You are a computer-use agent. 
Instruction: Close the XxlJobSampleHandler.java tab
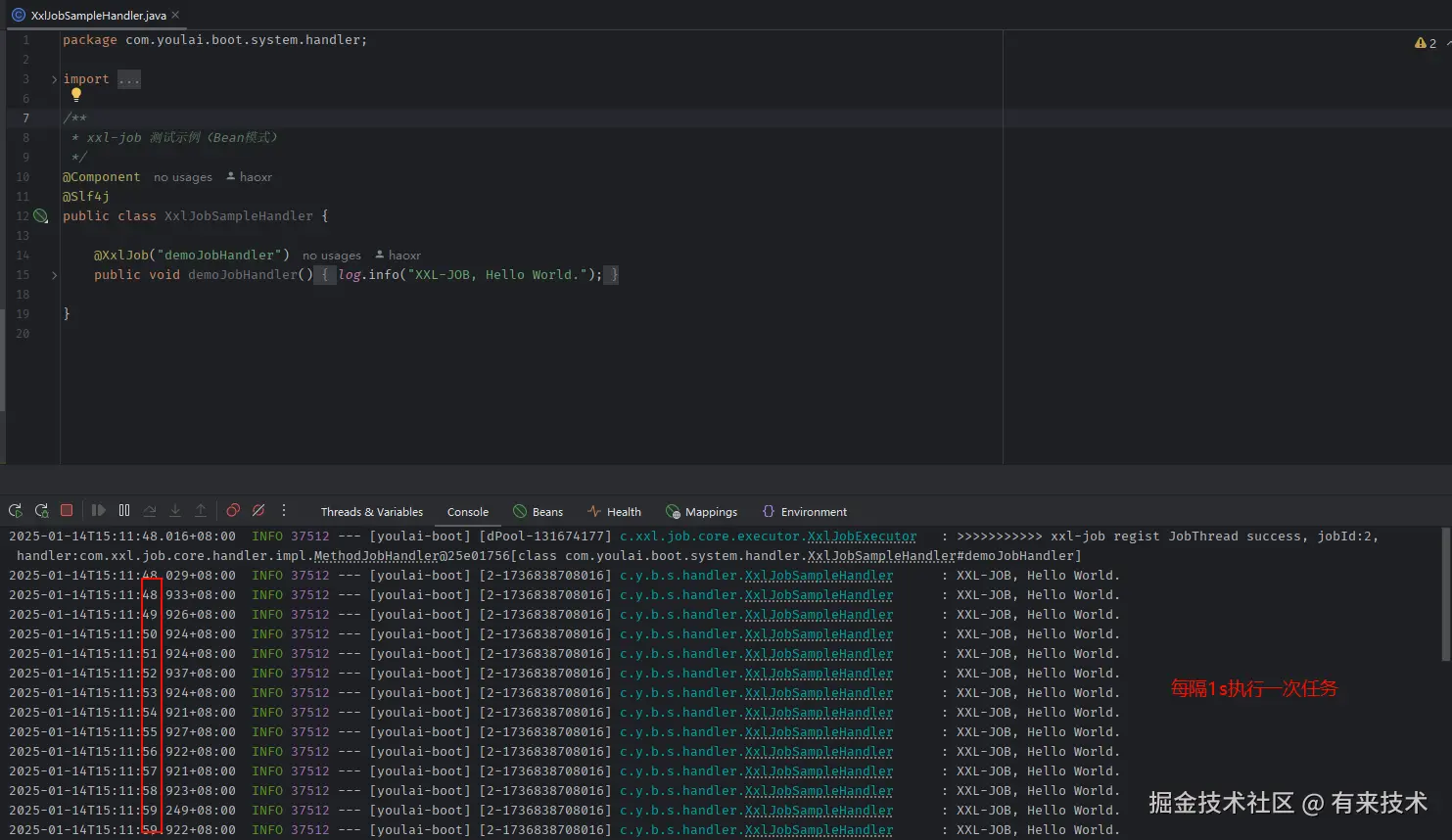point(175,15)
